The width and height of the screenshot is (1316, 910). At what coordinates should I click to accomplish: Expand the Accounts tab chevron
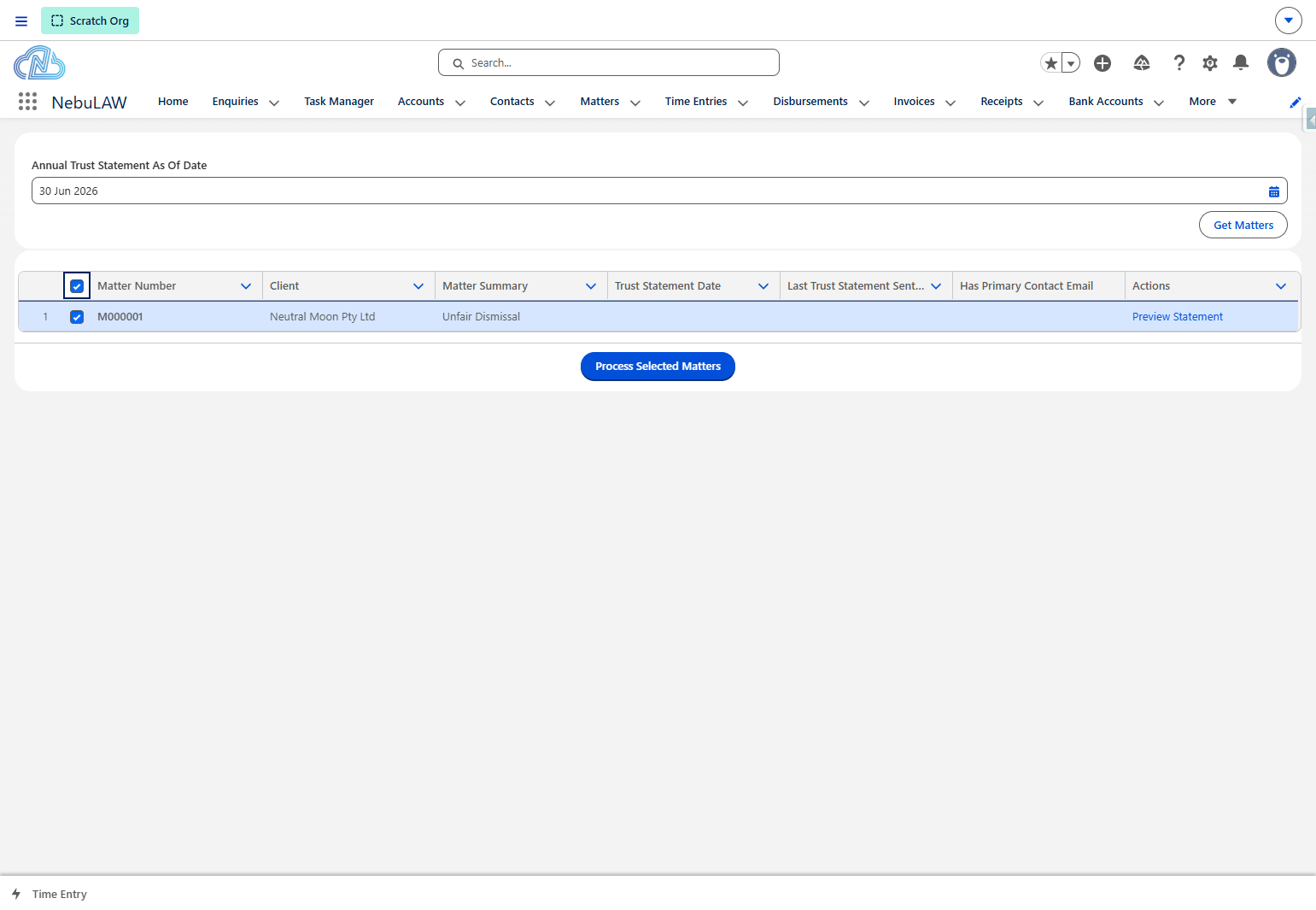pyautogui.click(x=460, y=103)
